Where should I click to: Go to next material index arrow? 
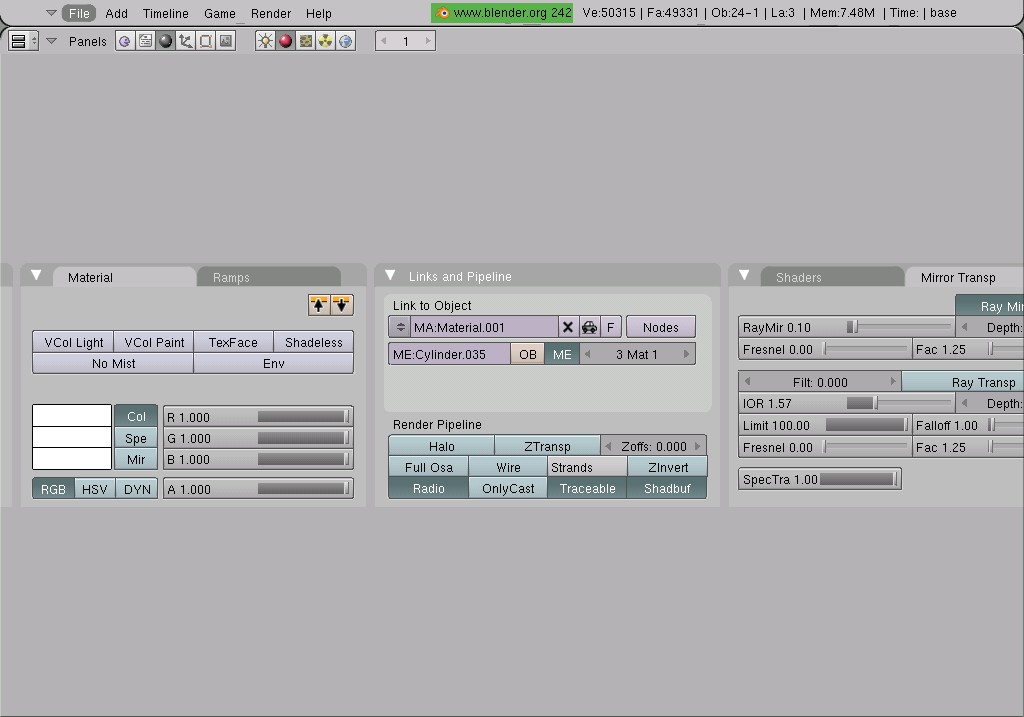(x=686, y=354)
